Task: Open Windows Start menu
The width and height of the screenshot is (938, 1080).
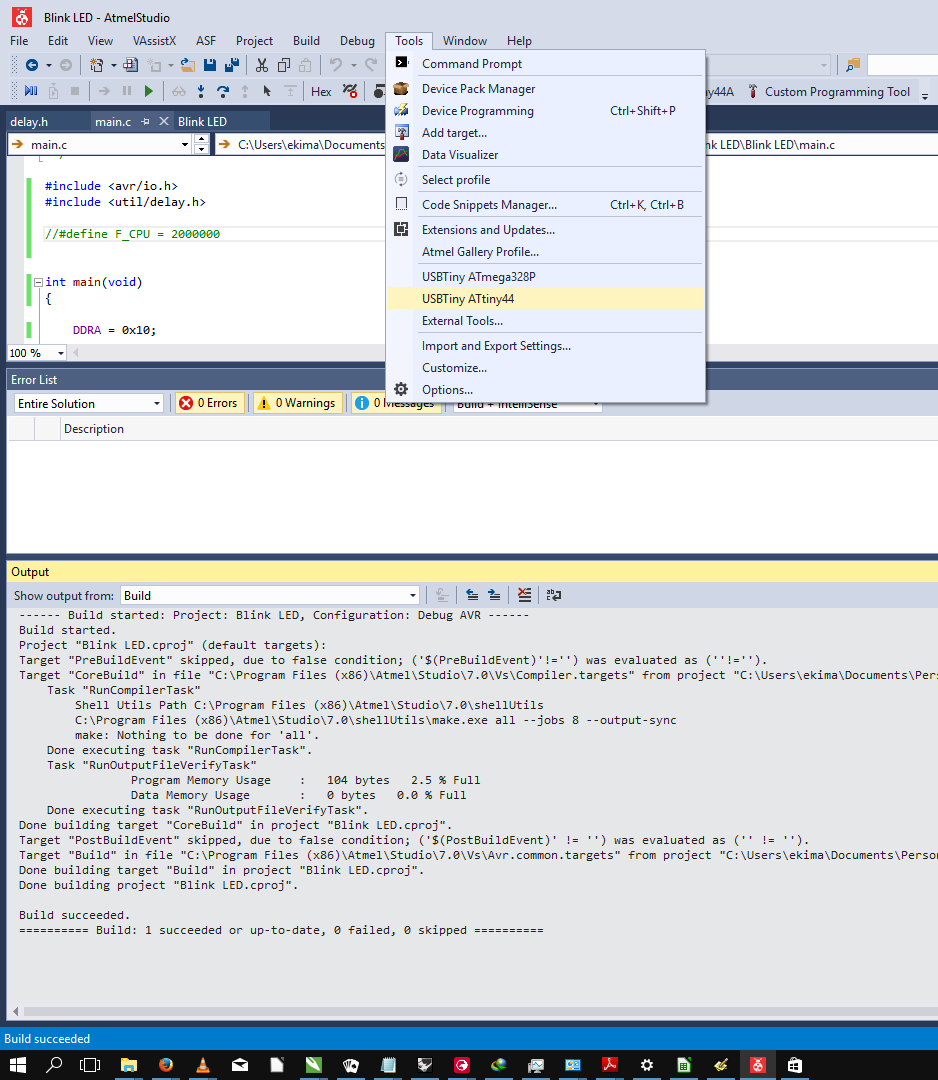Action: tap(17, 1065)
